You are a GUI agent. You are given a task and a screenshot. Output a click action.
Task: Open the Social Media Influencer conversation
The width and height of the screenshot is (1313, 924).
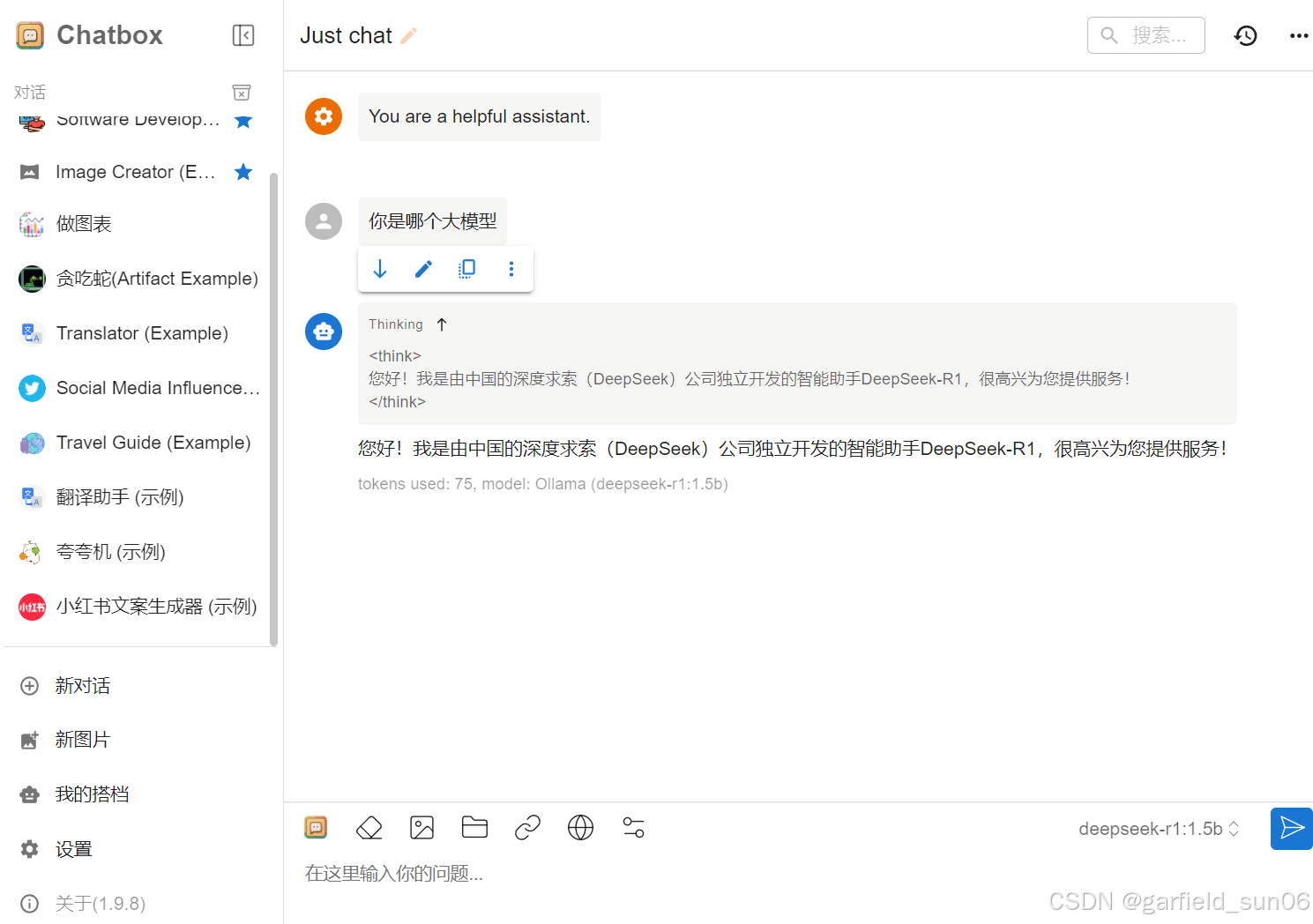(137, 388)
